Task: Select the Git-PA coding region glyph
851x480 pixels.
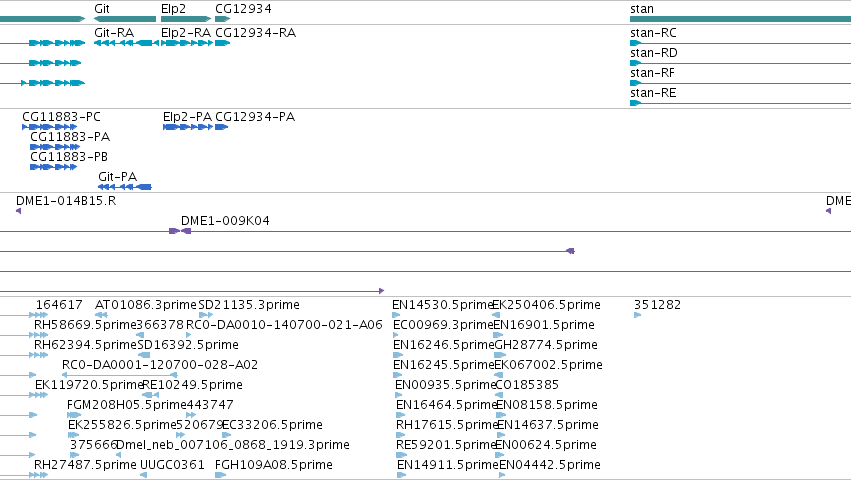Action: [124, 187]
